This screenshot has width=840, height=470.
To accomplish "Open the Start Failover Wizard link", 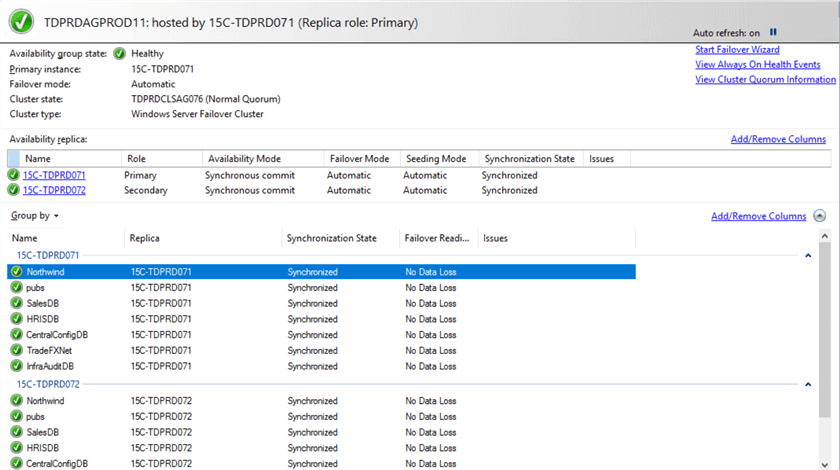I will (737, 50).
